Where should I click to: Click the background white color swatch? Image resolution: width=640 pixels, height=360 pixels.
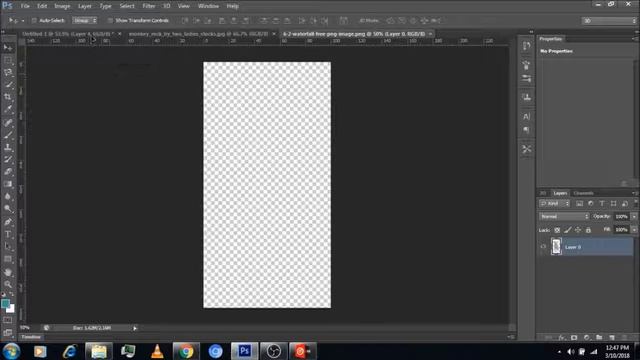tap(11, 309)
